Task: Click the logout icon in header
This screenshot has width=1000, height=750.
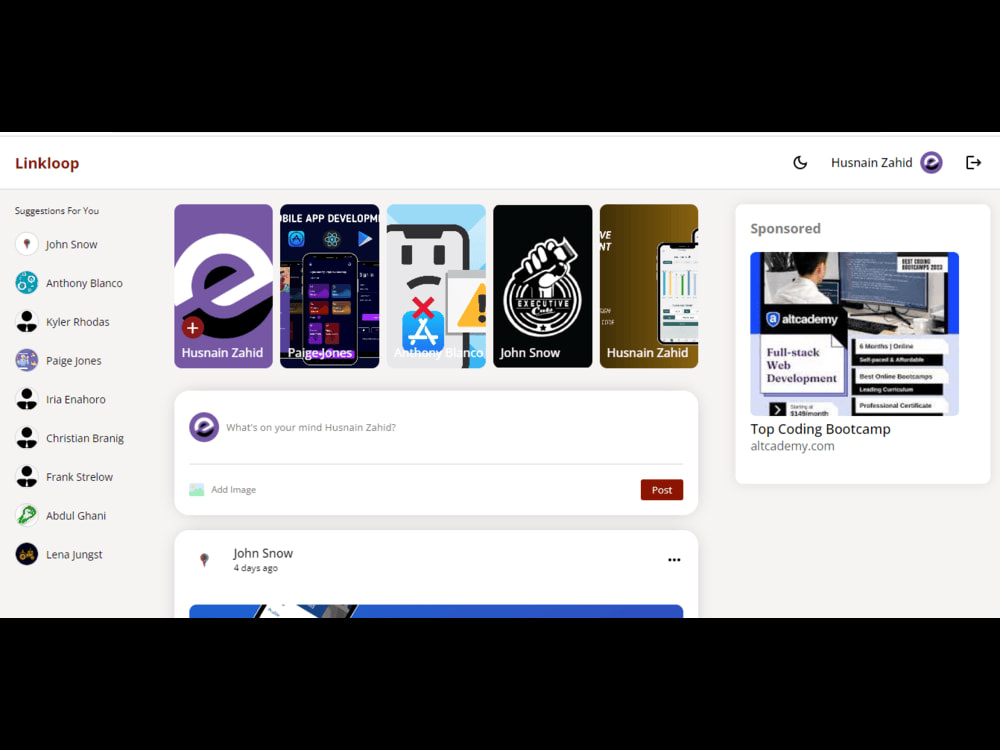Action: tap(973, 163)
